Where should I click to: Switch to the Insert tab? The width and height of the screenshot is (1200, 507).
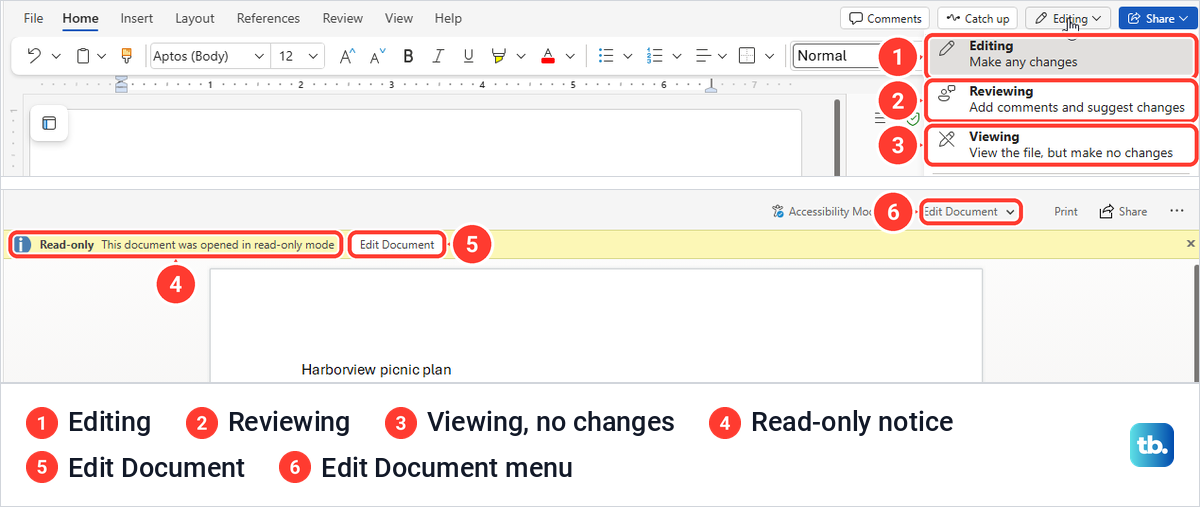(137, 18)
